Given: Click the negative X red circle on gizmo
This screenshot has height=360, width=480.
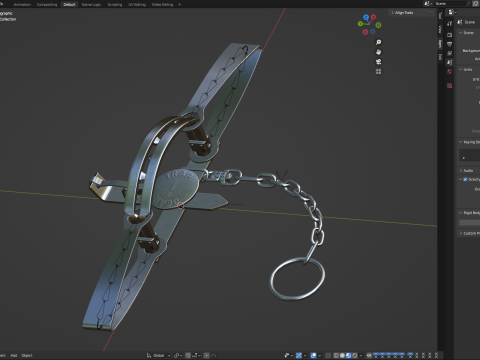Looking at the screenshot, I should click(x=365, y=32).
